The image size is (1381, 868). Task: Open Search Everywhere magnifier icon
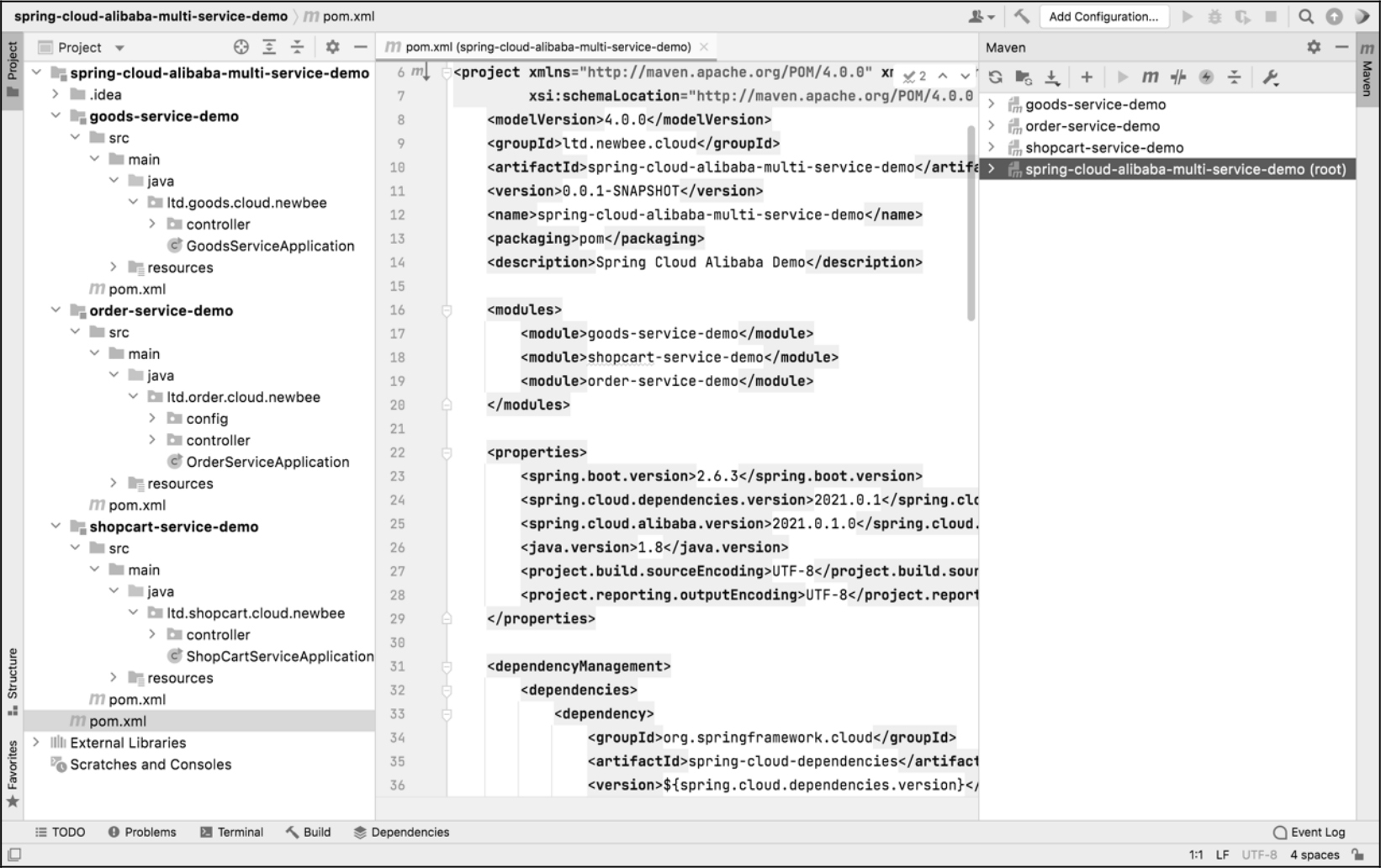point(1305,16)
